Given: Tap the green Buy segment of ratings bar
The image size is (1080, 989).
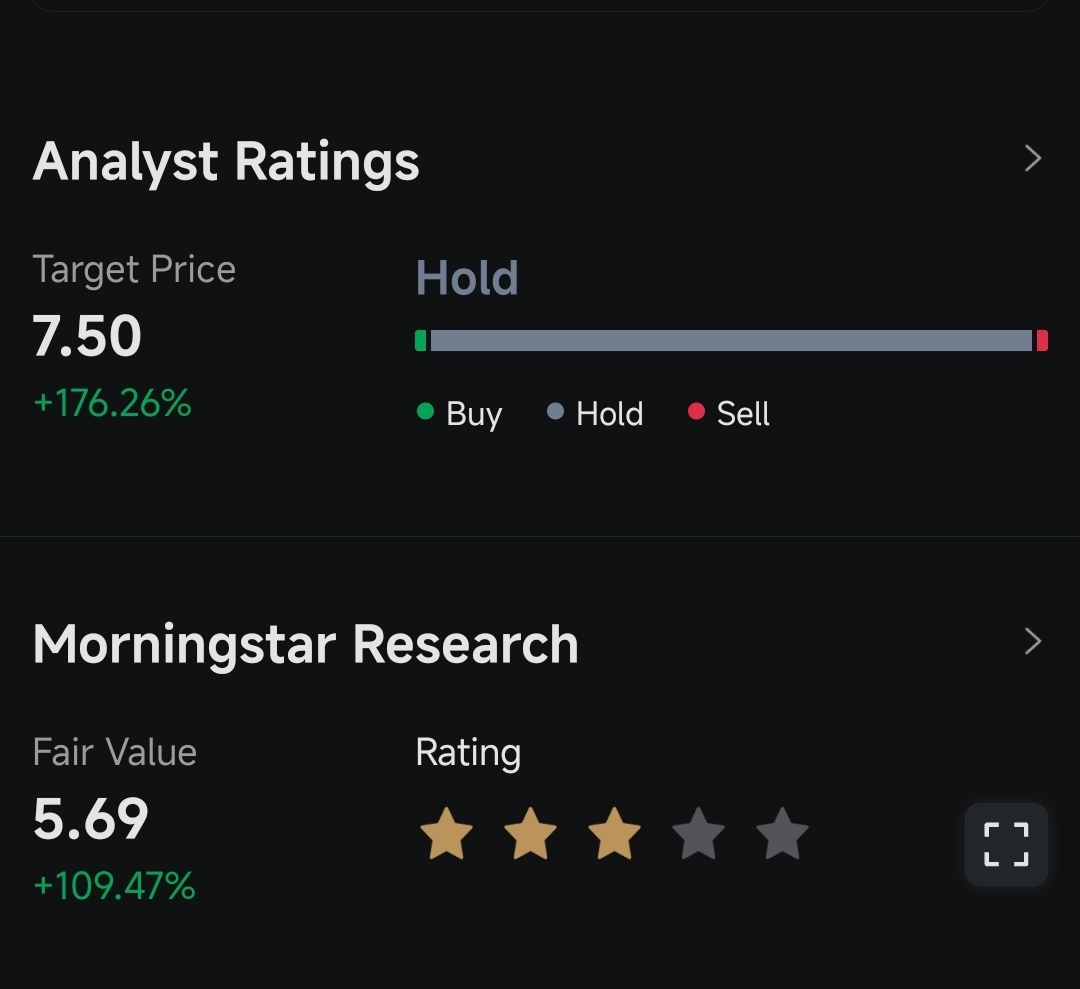Looking at the screenshot, I should click(x=421, y=340).
